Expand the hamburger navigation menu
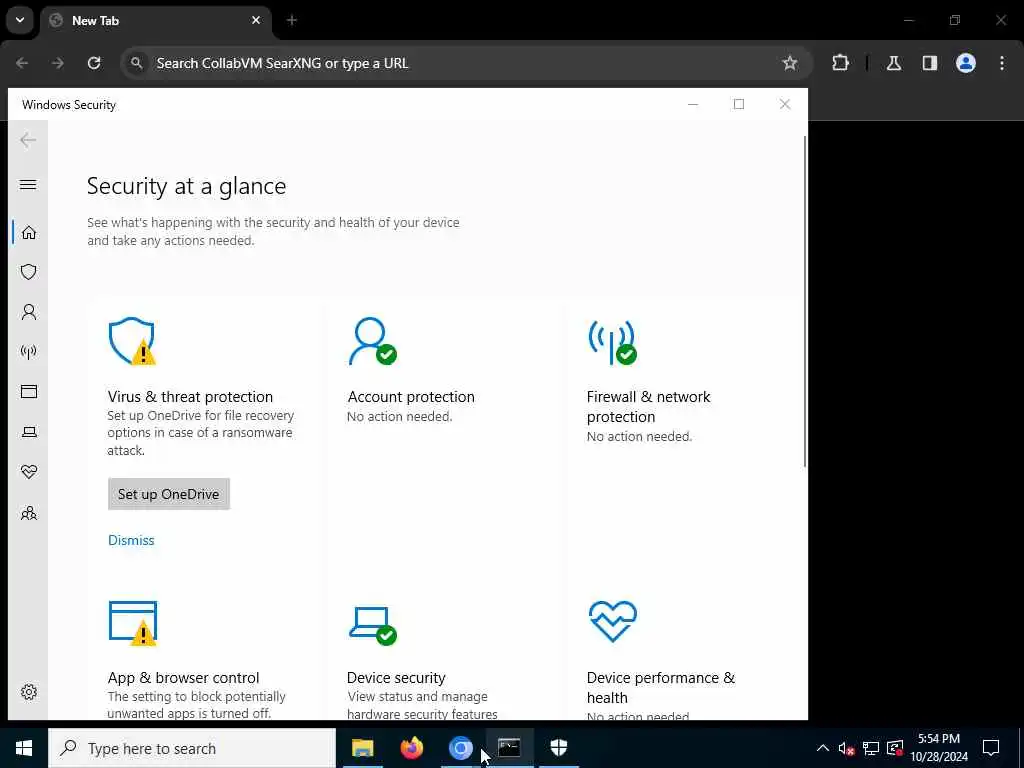Screen dimensions: 1024x768 coord(28,185)
